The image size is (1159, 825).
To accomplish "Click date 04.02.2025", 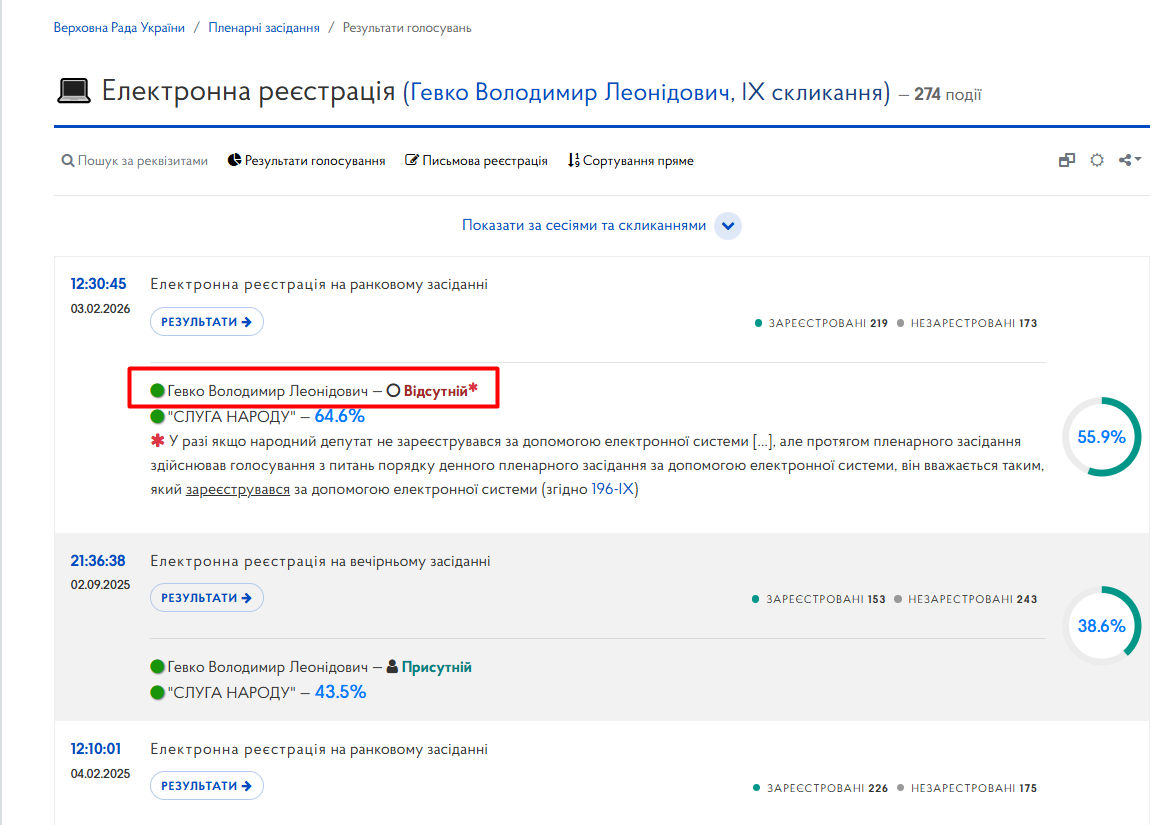I will point(100,774).
